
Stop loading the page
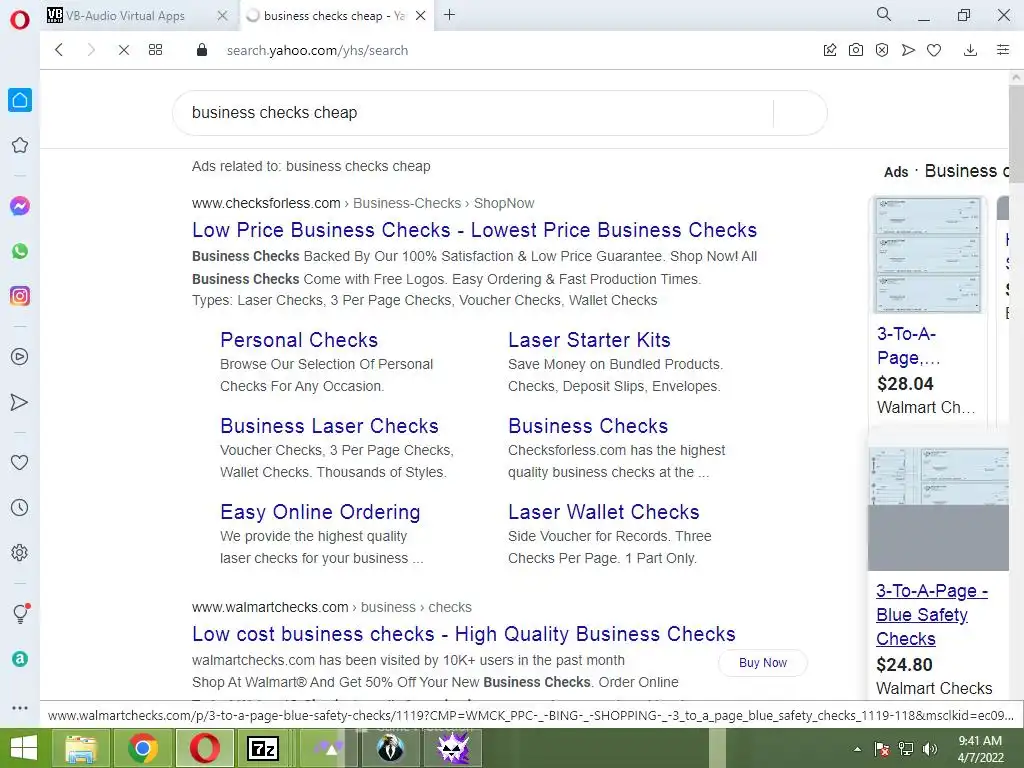pyautogui.click(x=123, y=50)
